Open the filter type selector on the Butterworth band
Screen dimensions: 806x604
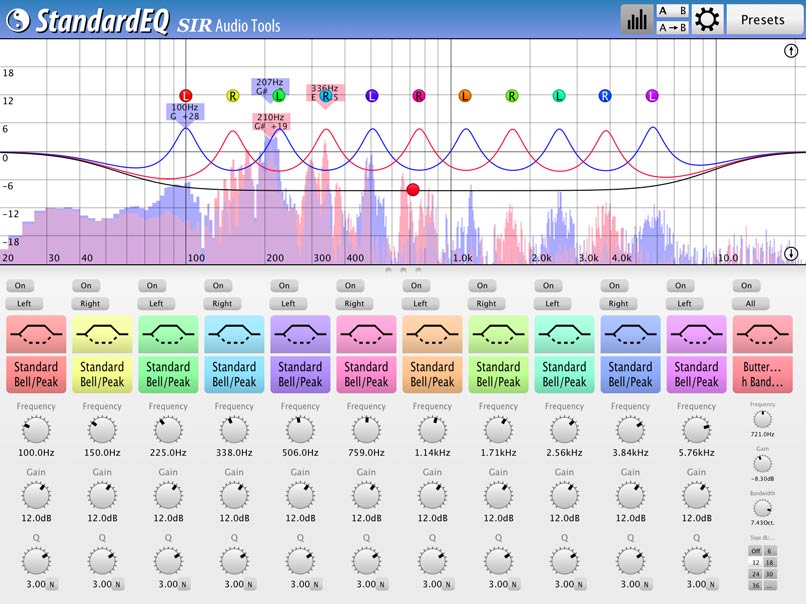coord(762,372)
